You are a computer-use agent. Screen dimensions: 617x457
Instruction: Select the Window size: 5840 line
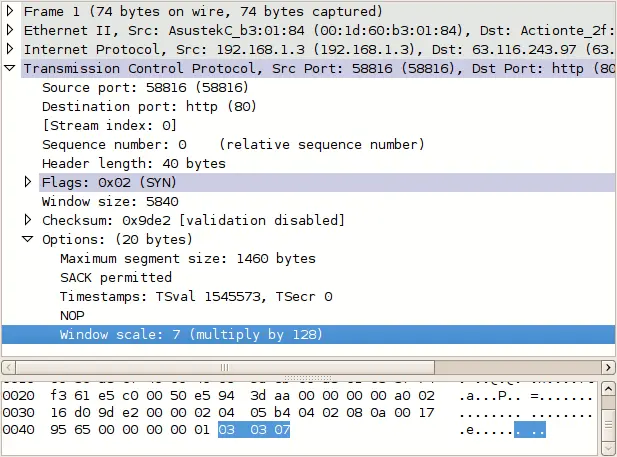pyautogui.click(x=110, y=202)
